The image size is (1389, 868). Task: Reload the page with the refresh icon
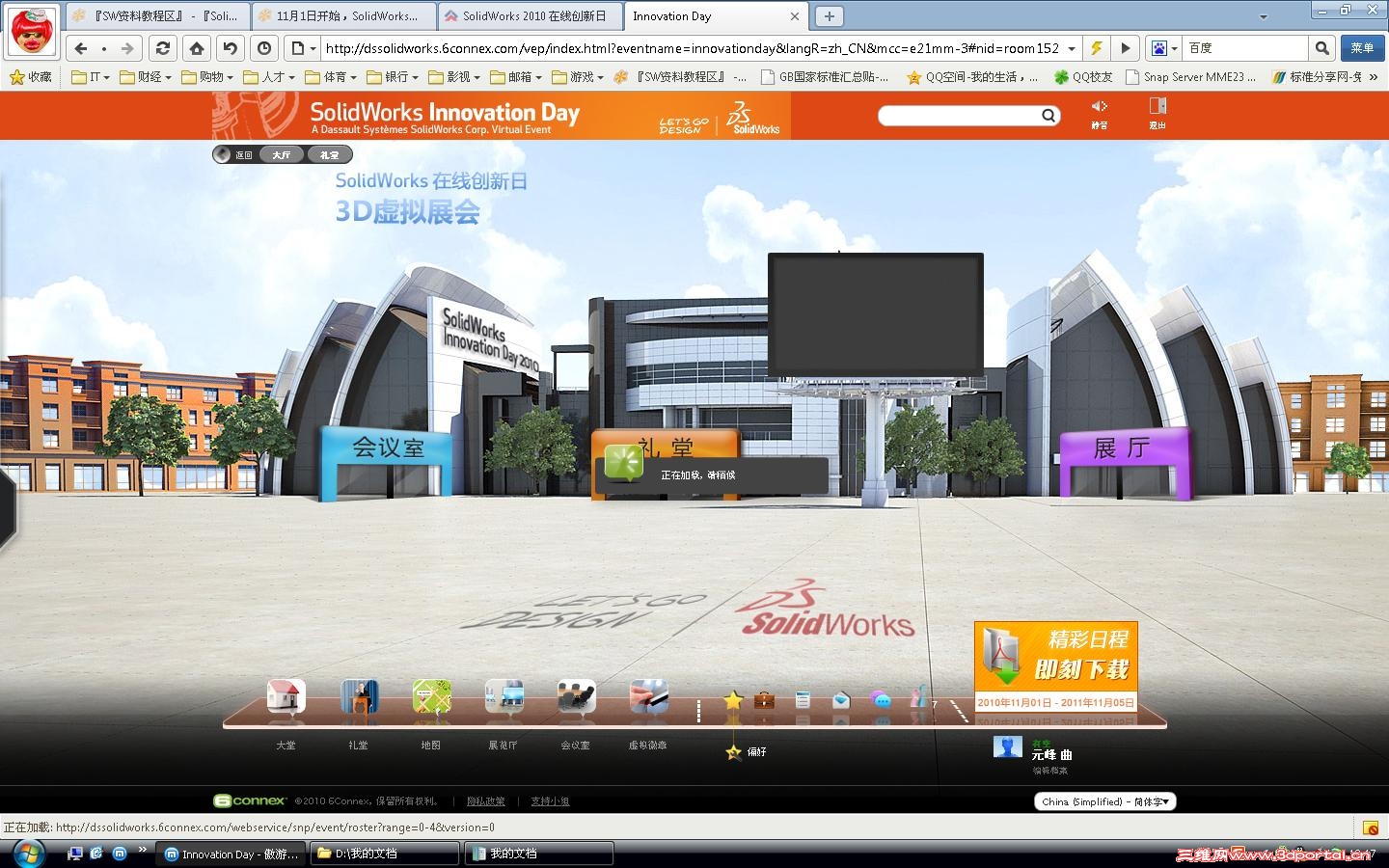[x=163, y=48]
